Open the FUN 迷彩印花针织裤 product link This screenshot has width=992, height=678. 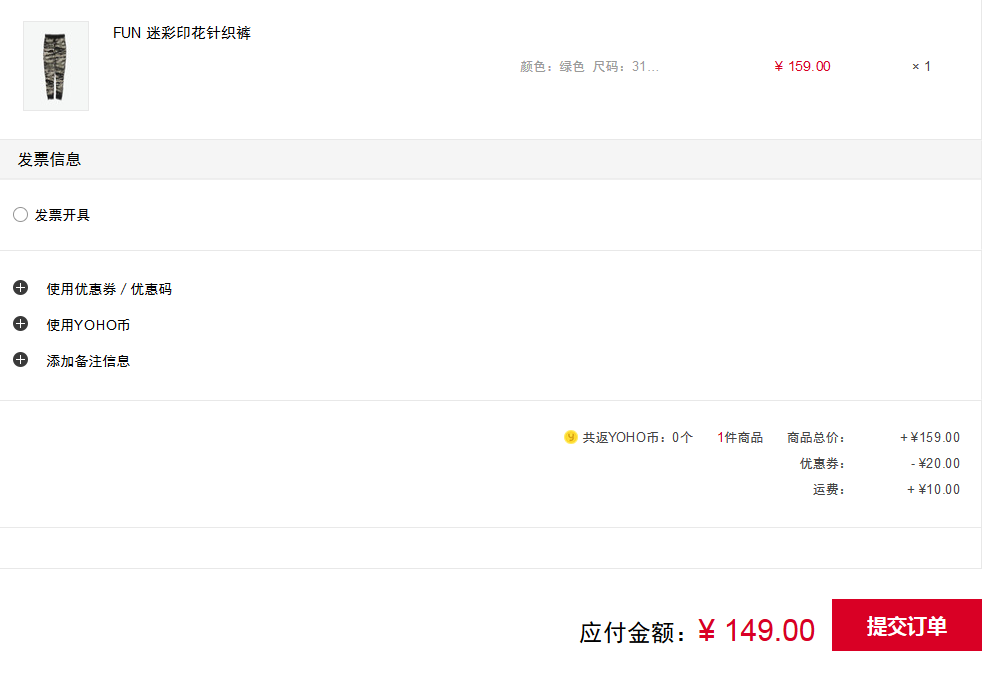click(x=182, y=33)
